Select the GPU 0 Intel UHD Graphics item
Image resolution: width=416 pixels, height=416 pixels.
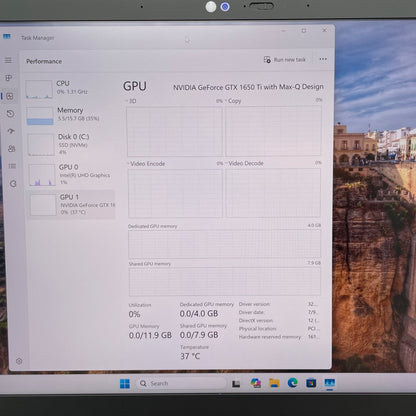point(72,175)
